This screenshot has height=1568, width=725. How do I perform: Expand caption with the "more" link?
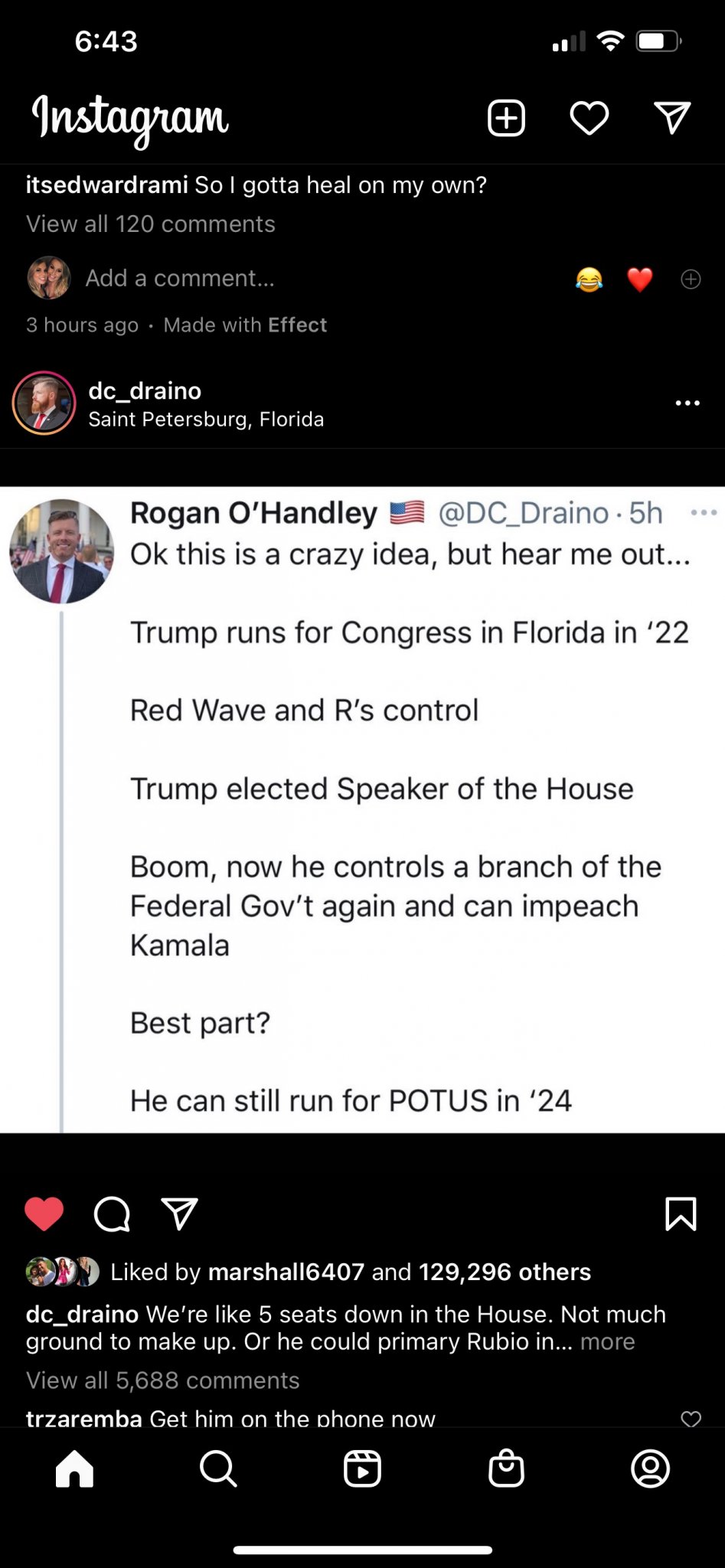(x=607, y=1341)
